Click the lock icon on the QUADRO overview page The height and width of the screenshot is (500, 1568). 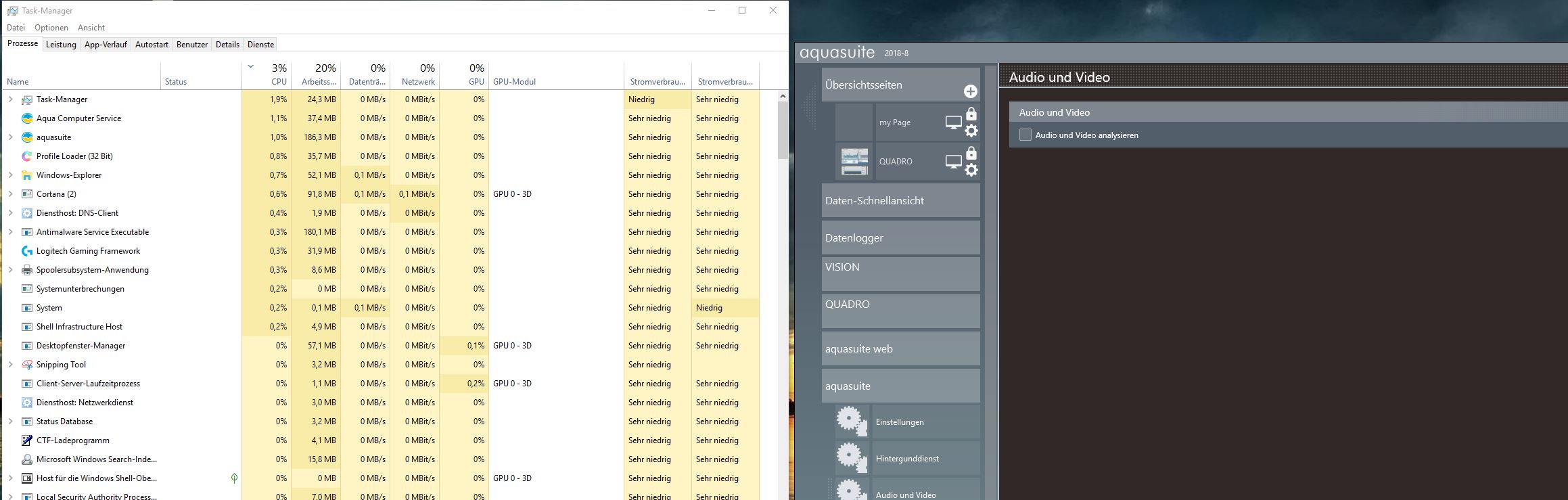pos(971,152)
